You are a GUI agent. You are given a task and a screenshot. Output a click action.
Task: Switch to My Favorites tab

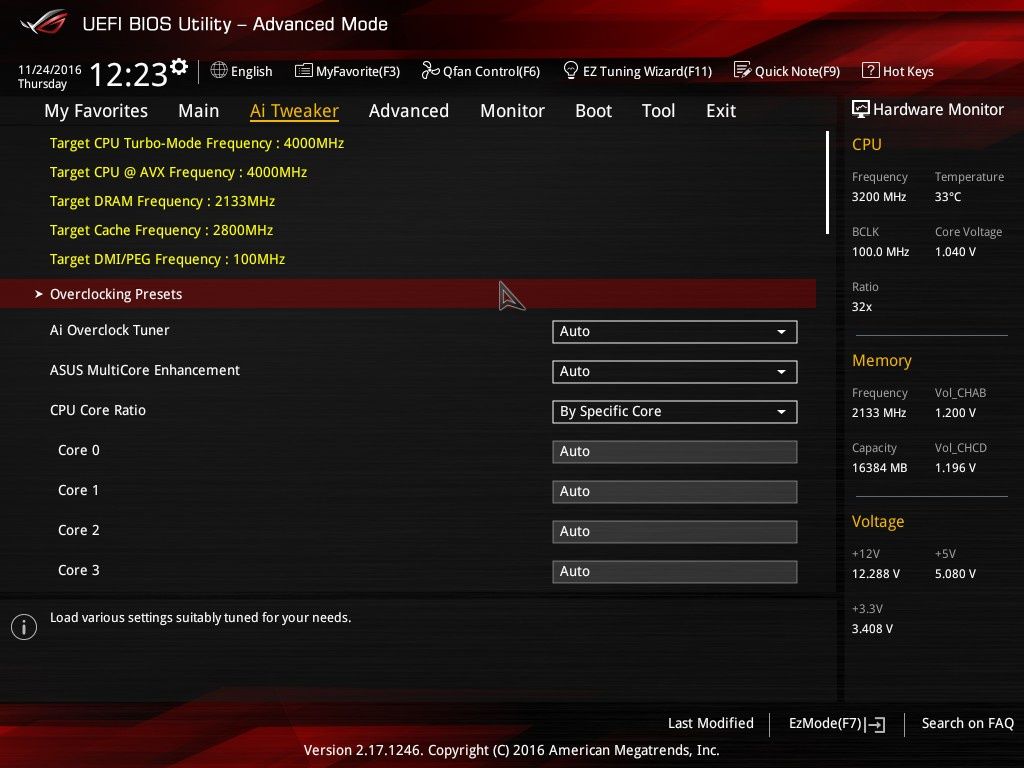96,111
